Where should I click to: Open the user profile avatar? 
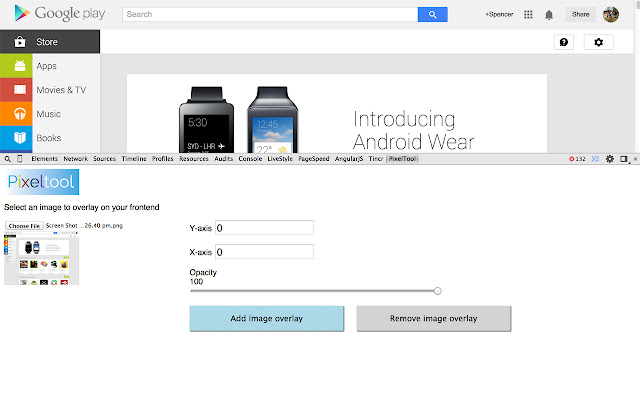611,14
